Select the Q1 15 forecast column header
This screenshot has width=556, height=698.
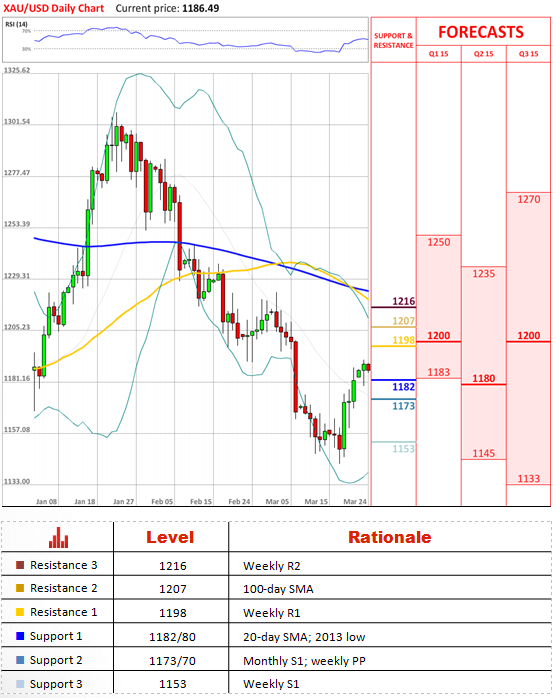click(438, 54)
